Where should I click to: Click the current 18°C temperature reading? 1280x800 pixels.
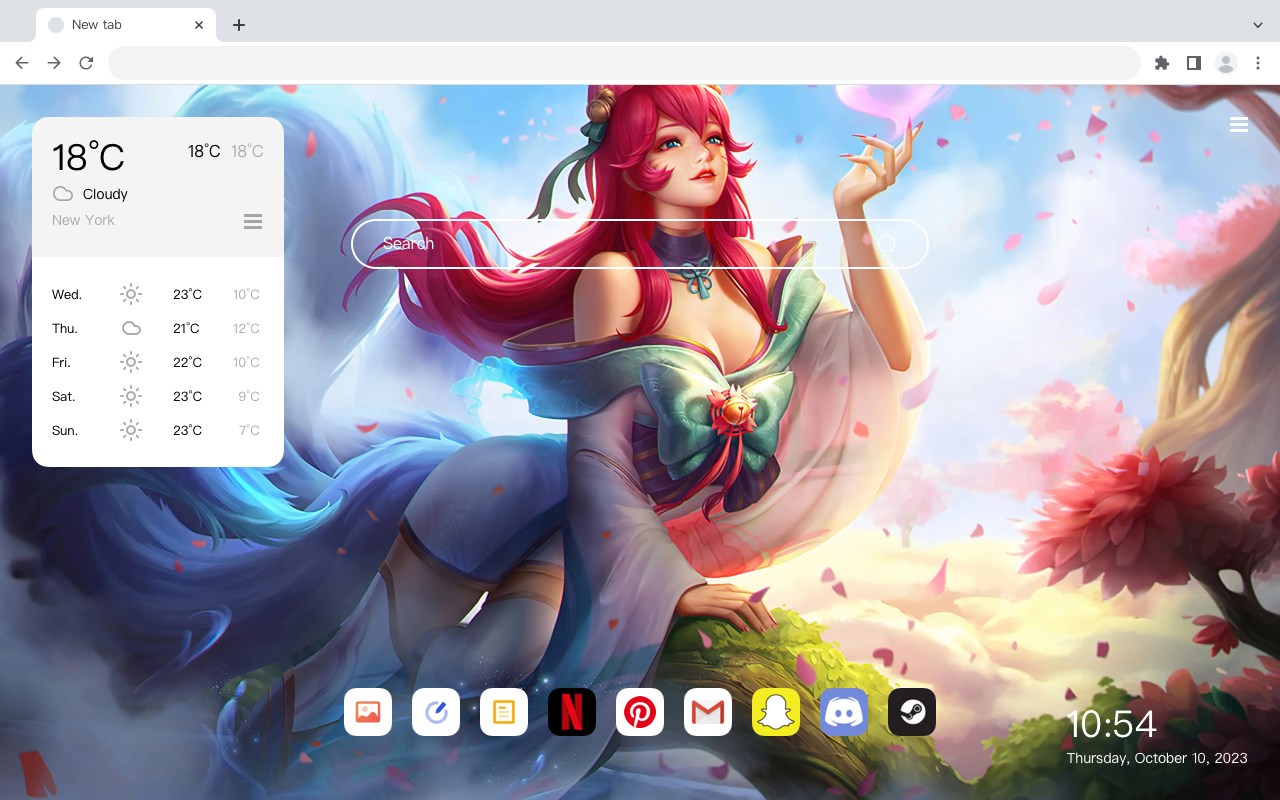point(88,157)
